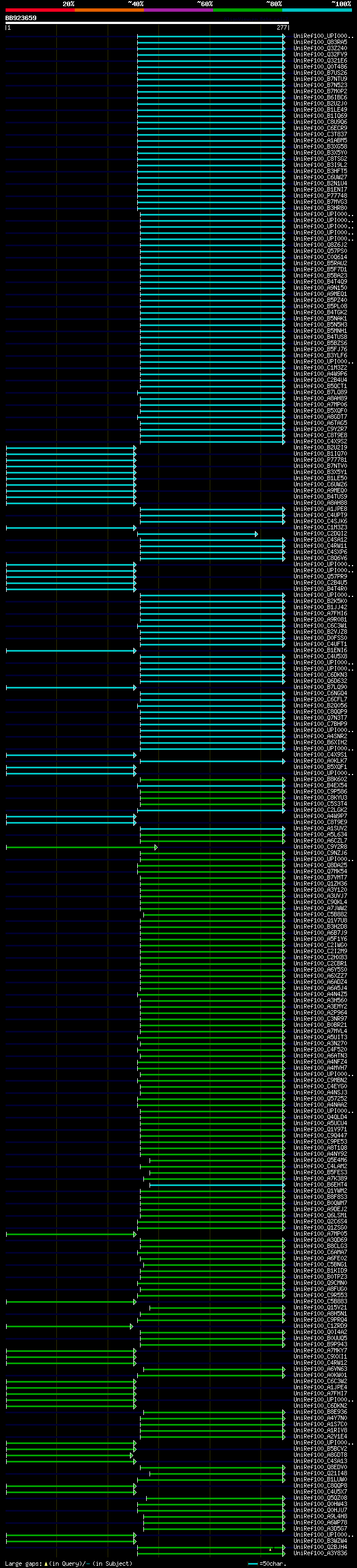Select hit label UniRef100_P77781
357x1568 pixels.
pyautogui.click(x=321, y=460)
